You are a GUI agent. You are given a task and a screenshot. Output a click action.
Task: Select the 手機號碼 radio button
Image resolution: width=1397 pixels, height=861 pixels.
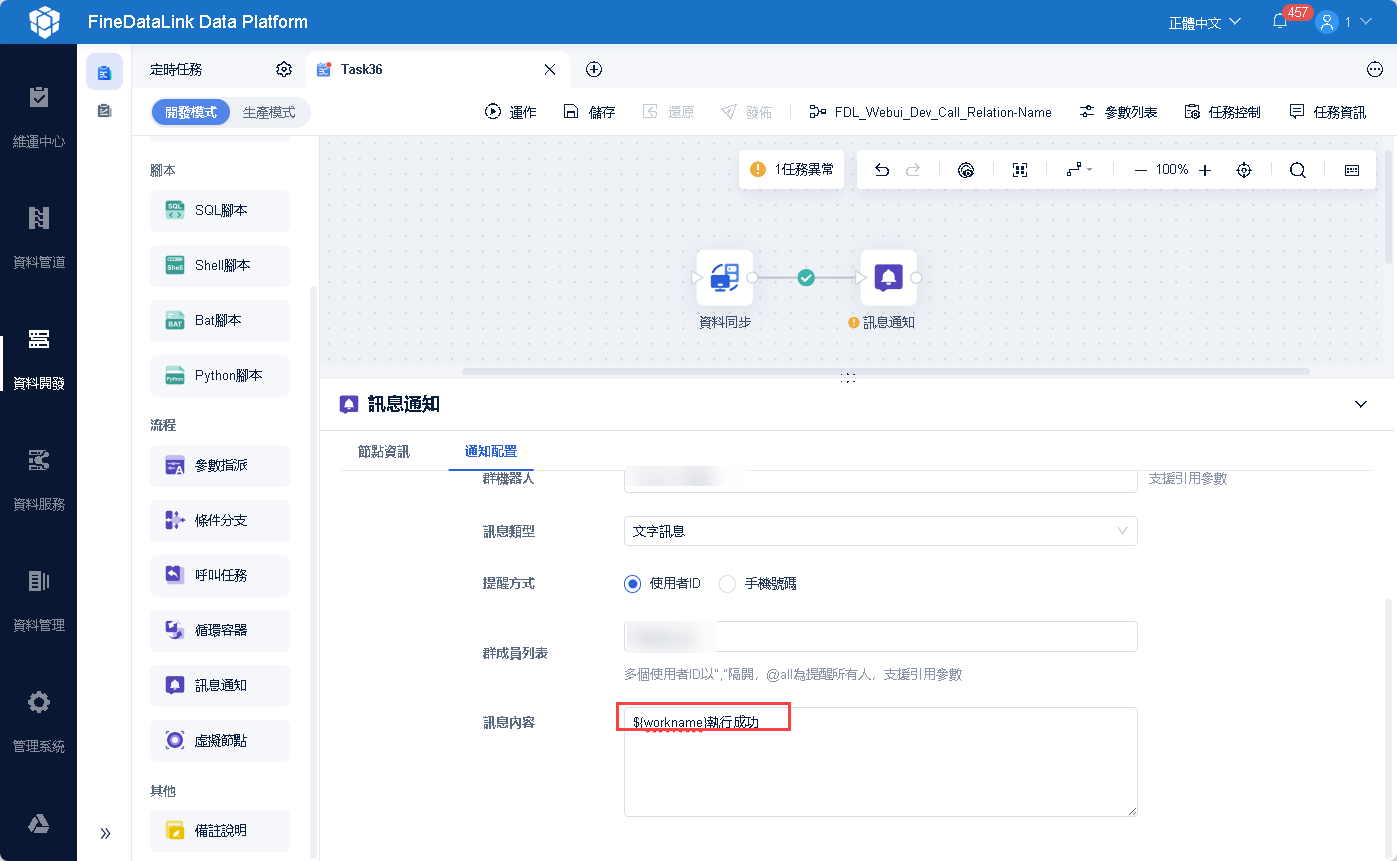[x=727, y=584]
